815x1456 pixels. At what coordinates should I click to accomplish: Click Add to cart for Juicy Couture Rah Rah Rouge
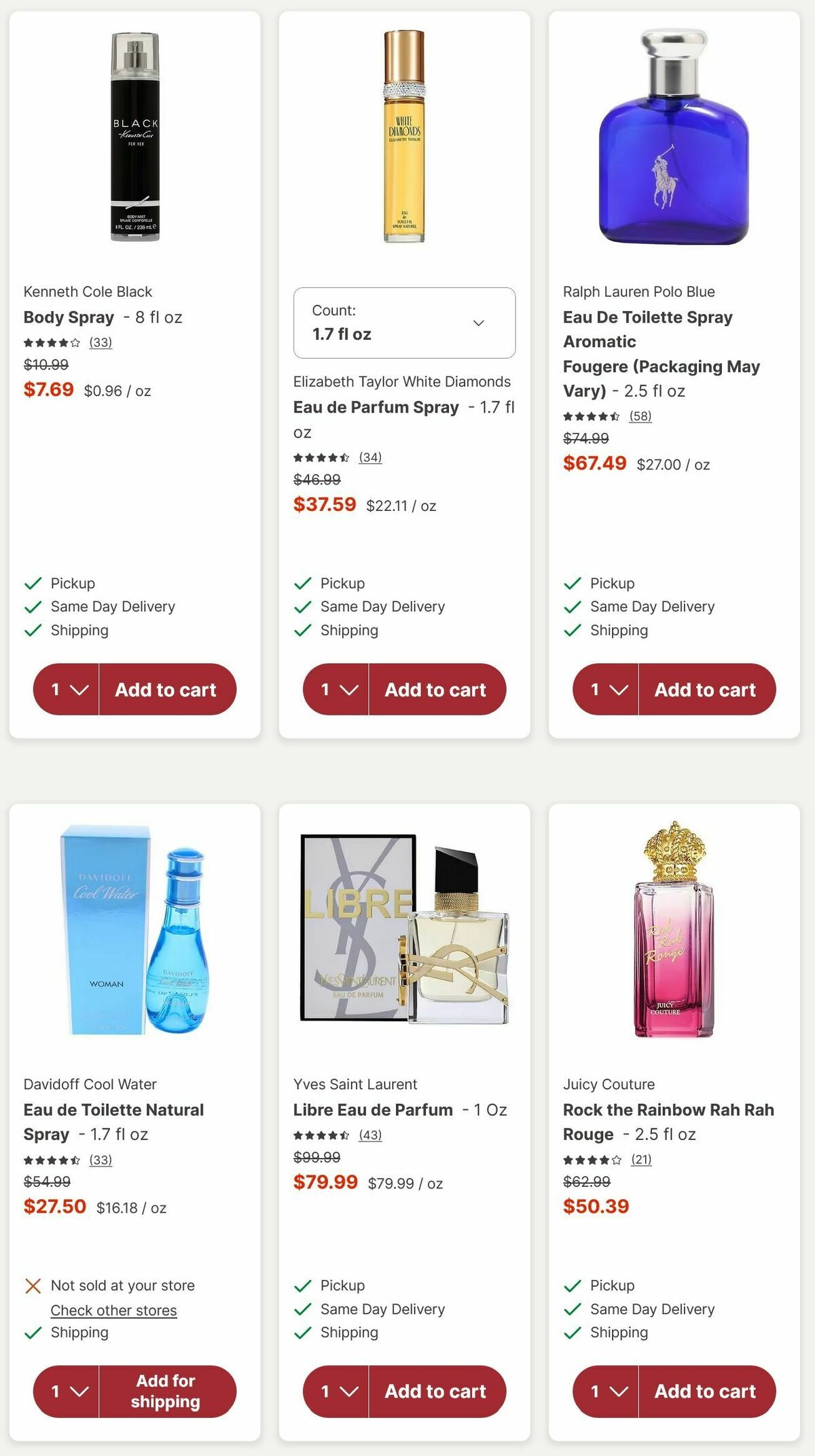[x=706, y=1391]
